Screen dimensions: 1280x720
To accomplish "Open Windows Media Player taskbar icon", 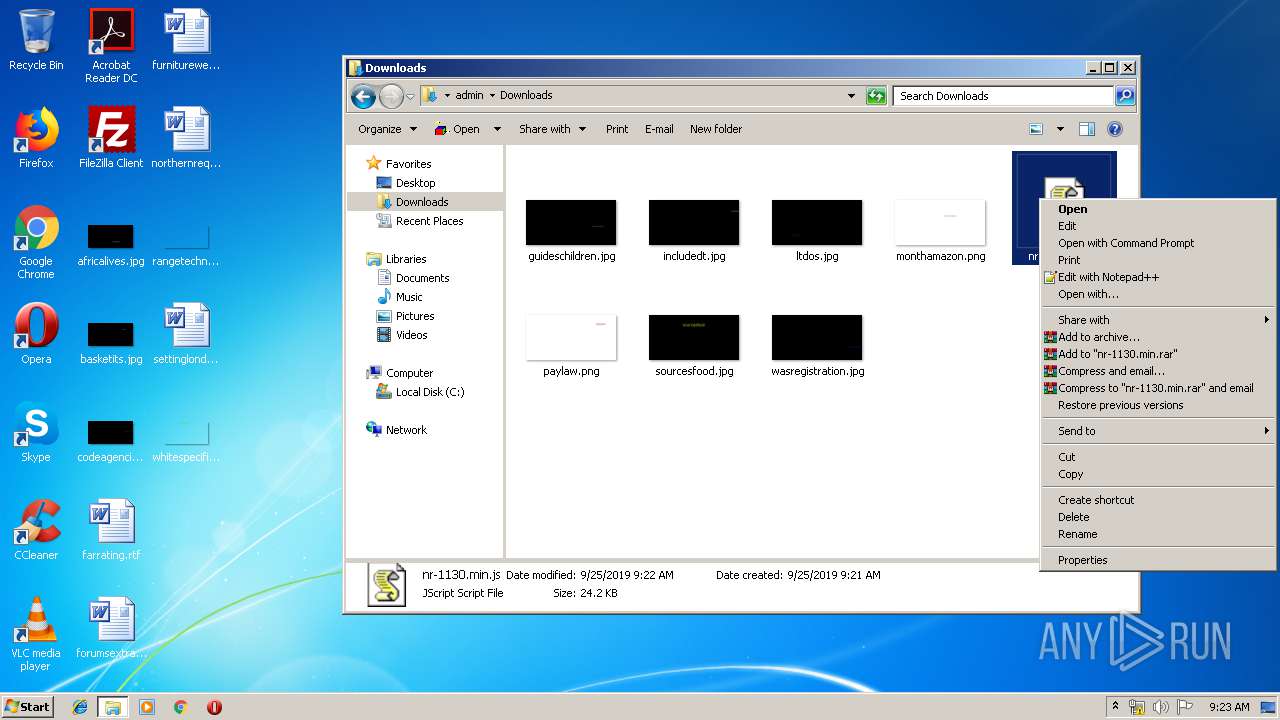I will (x=147, y=707).
